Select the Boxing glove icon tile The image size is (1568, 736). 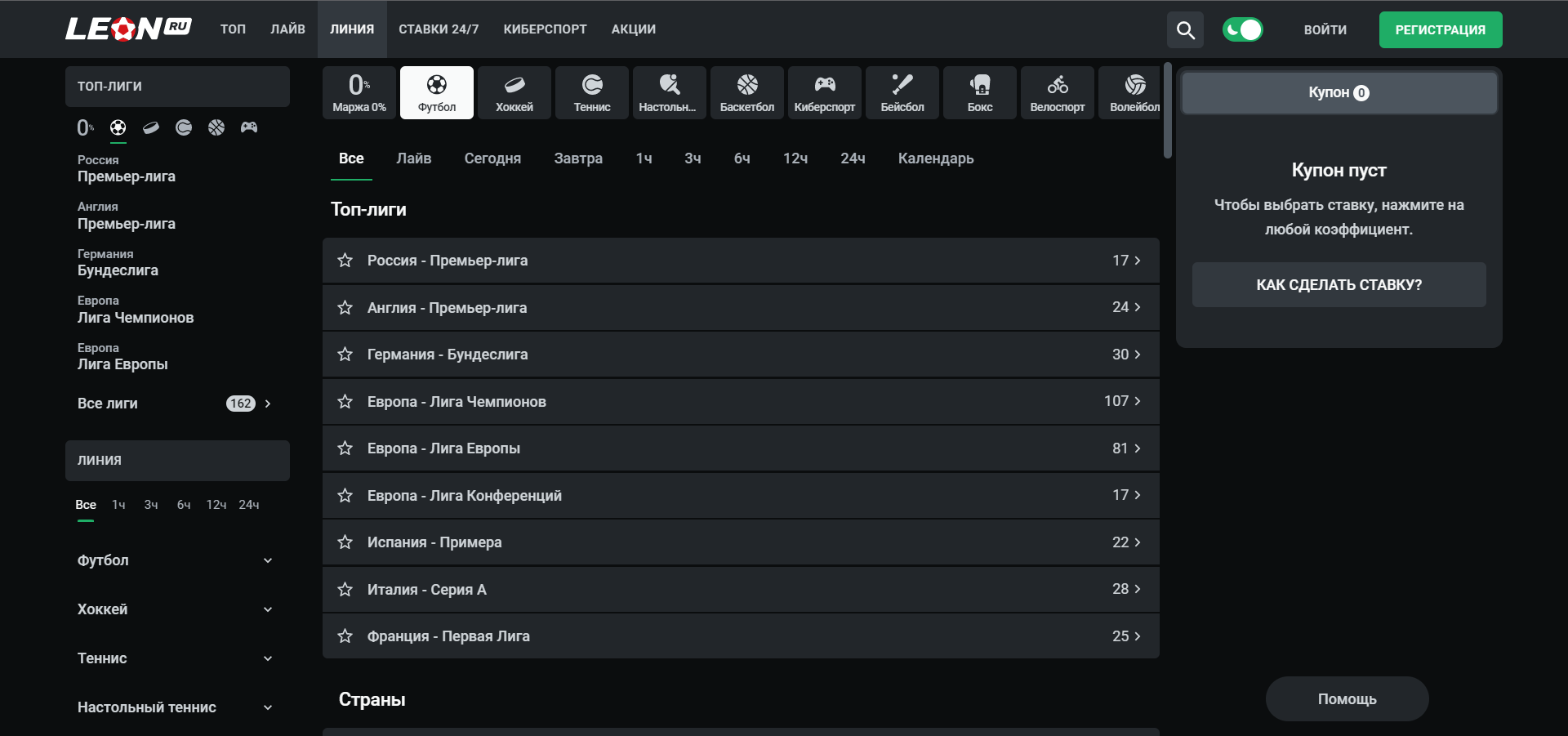[979, 92]
